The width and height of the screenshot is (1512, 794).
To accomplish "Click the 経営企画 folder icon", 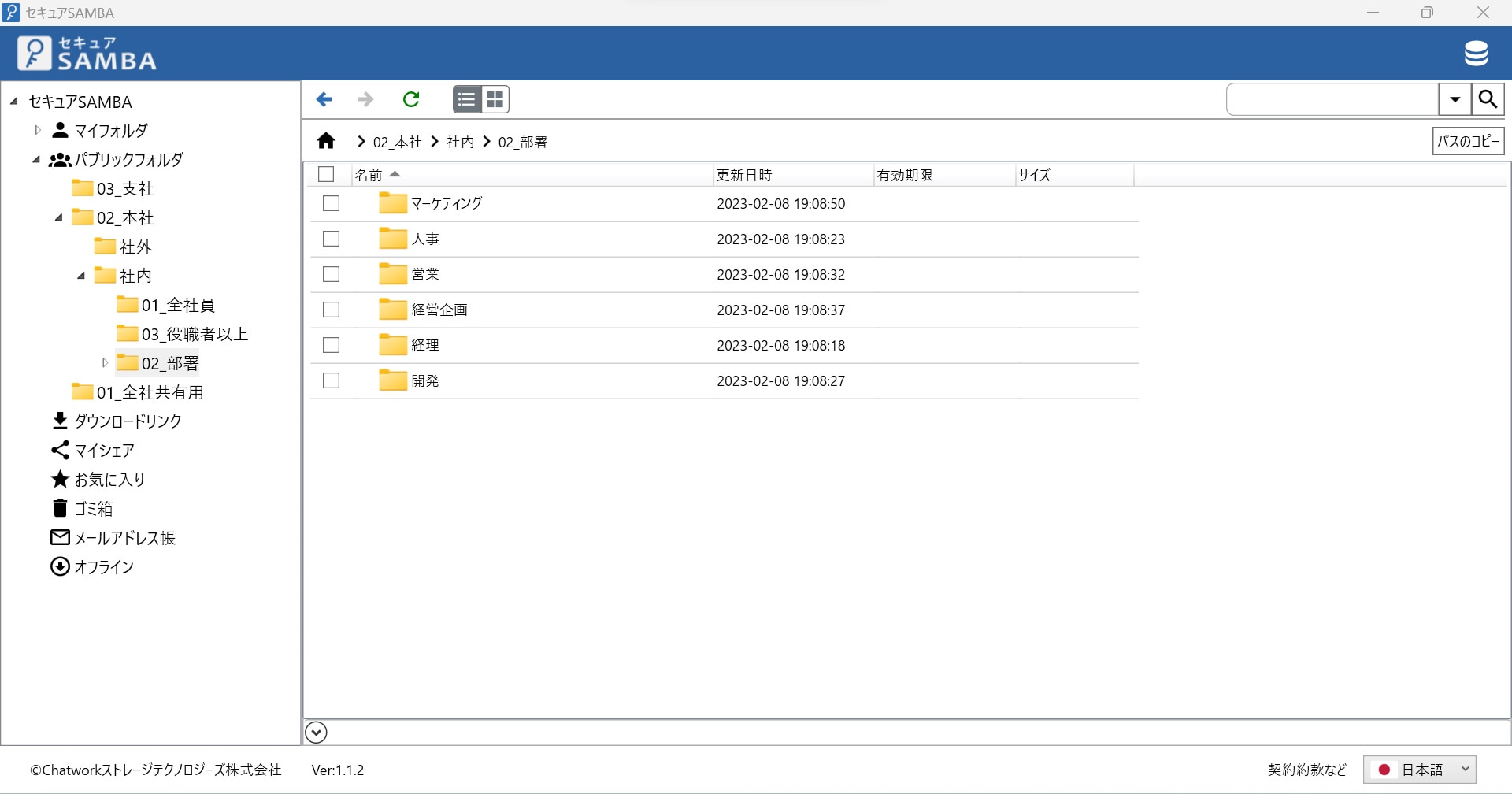I will point(392,310).
